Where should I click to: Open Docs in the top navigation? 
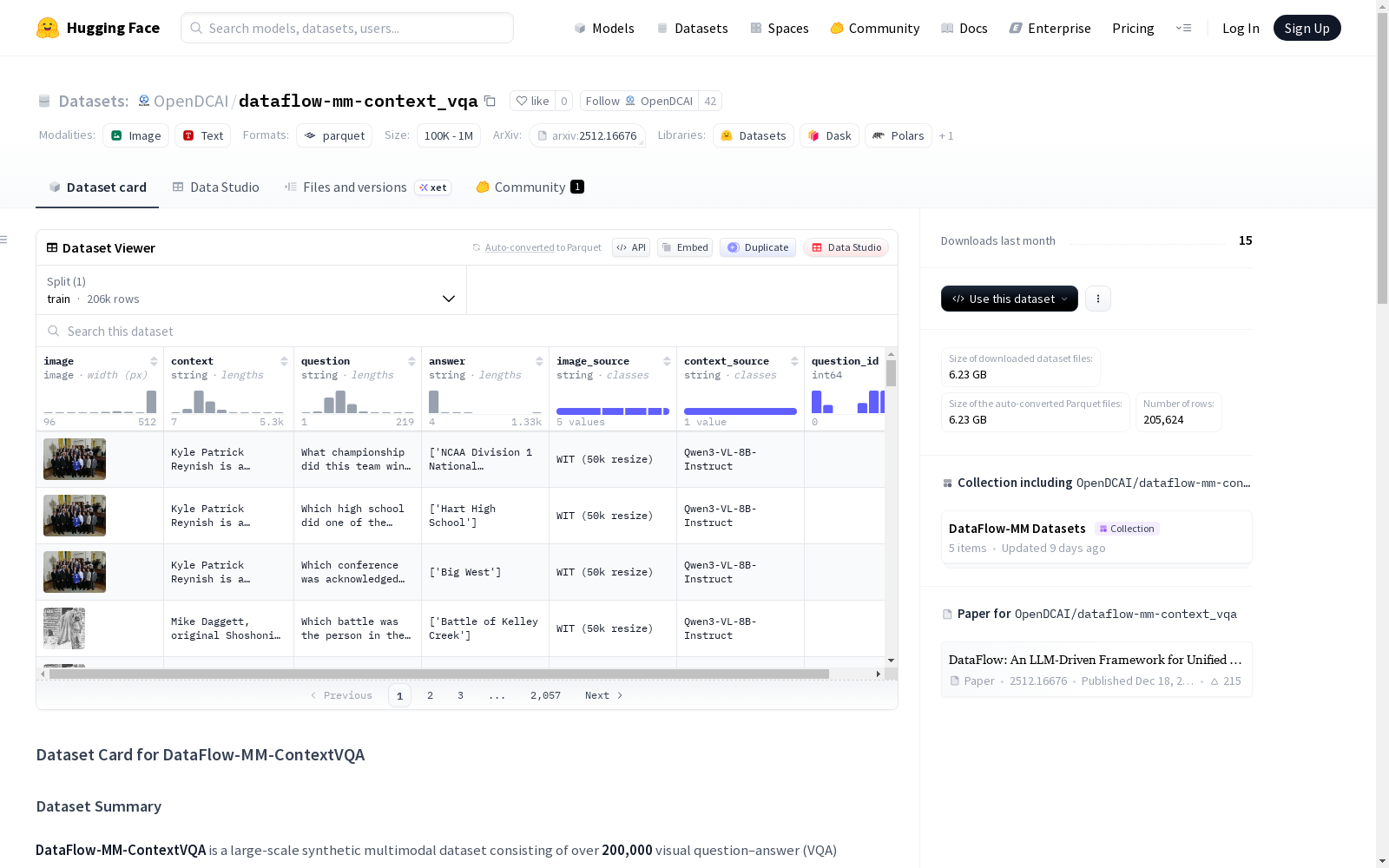(x=964, y=28)
